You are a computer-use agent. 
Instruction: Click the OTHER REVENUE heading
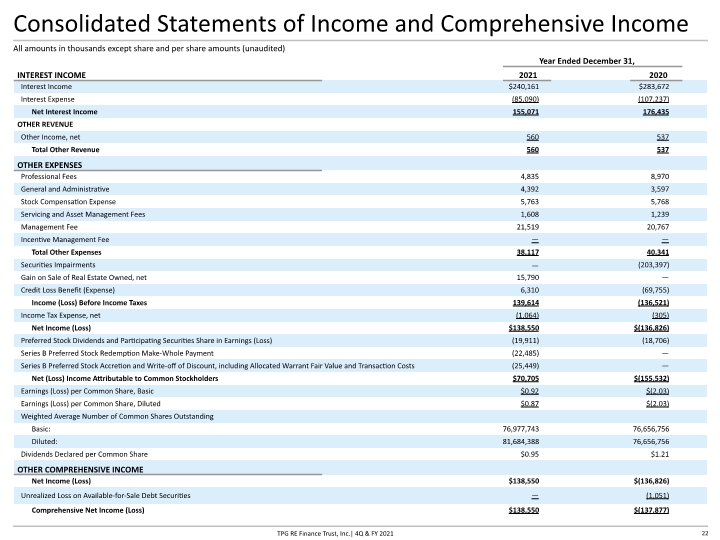(45, 124)
